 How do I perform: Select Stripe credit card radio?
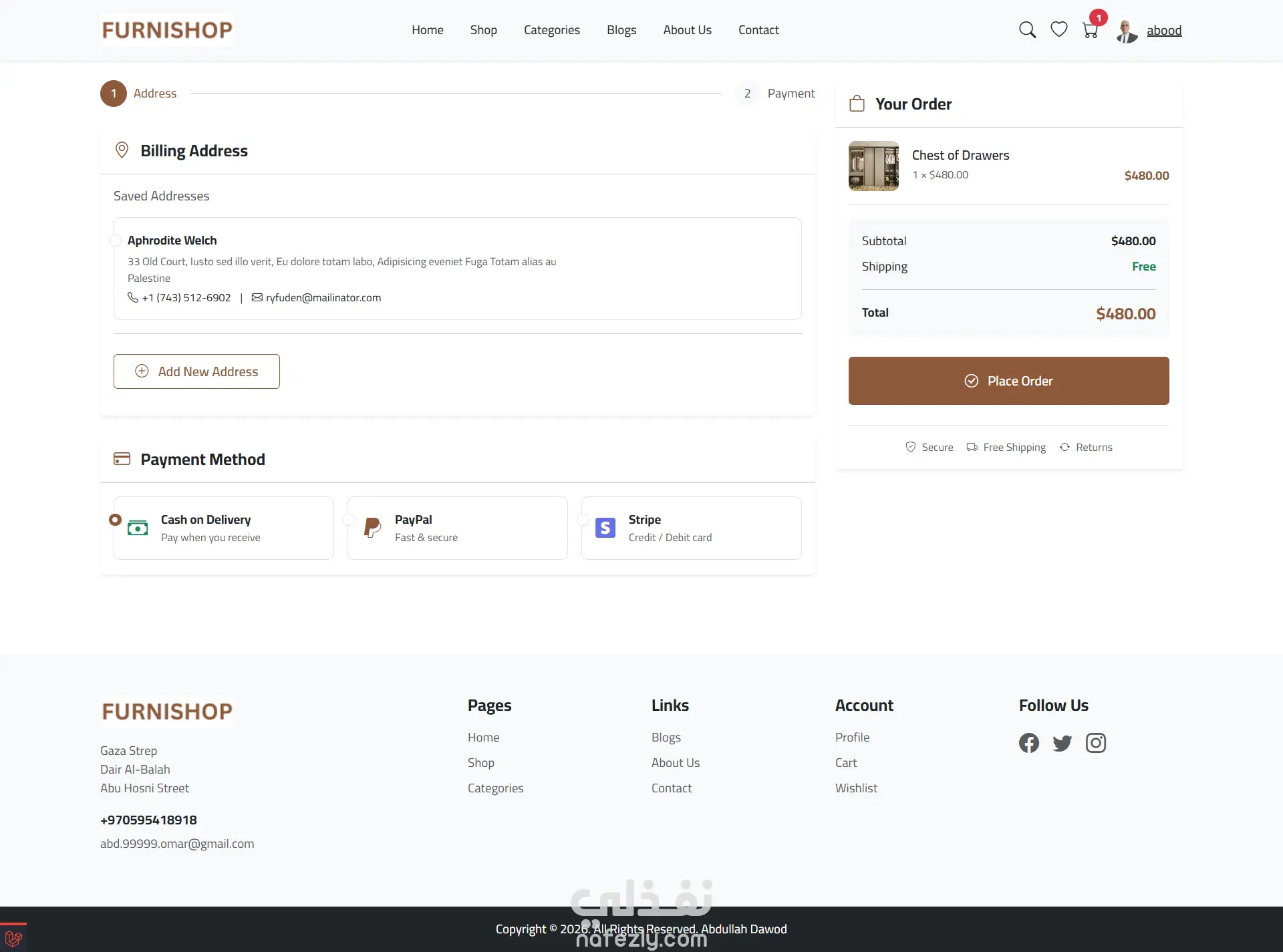pos(583,520)
